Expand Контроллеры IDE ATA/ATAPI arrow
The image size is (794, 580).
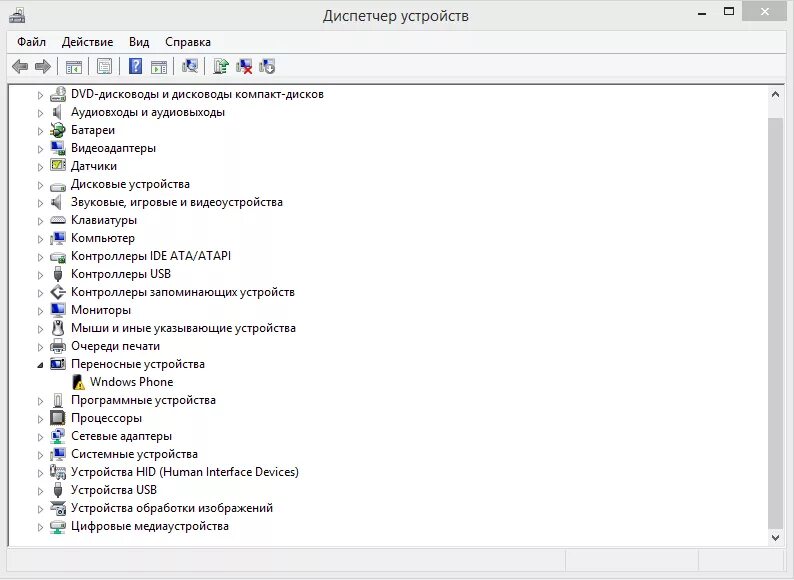click(41, 257)
